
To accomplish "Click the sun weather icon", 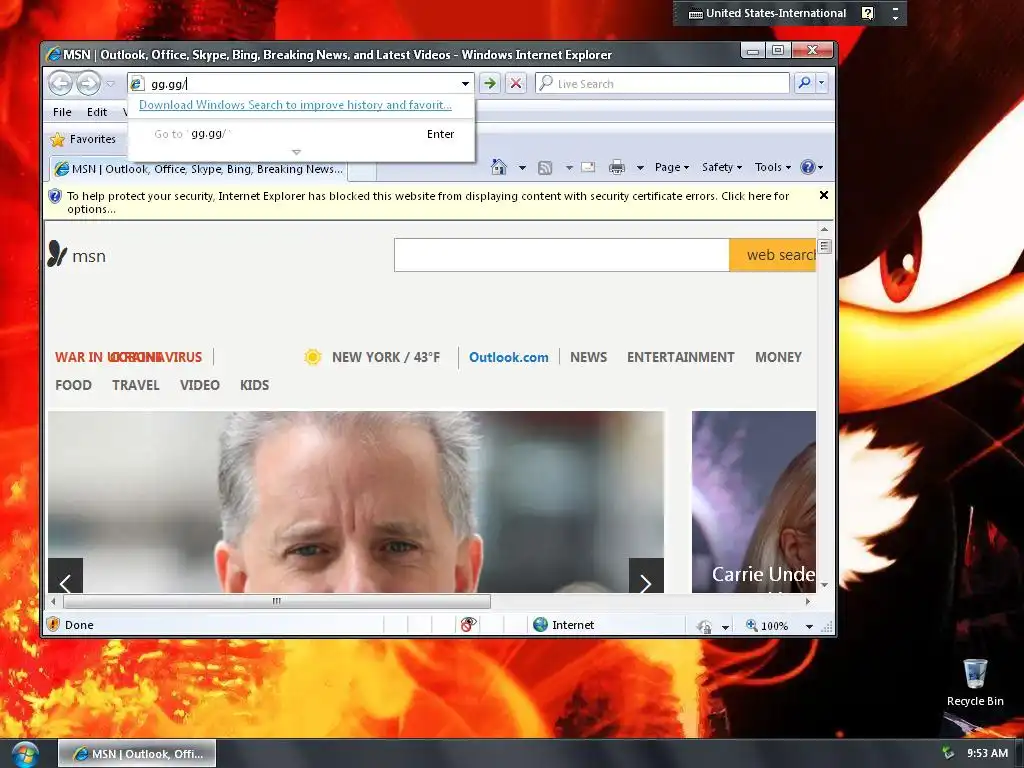I will point(313,357).
